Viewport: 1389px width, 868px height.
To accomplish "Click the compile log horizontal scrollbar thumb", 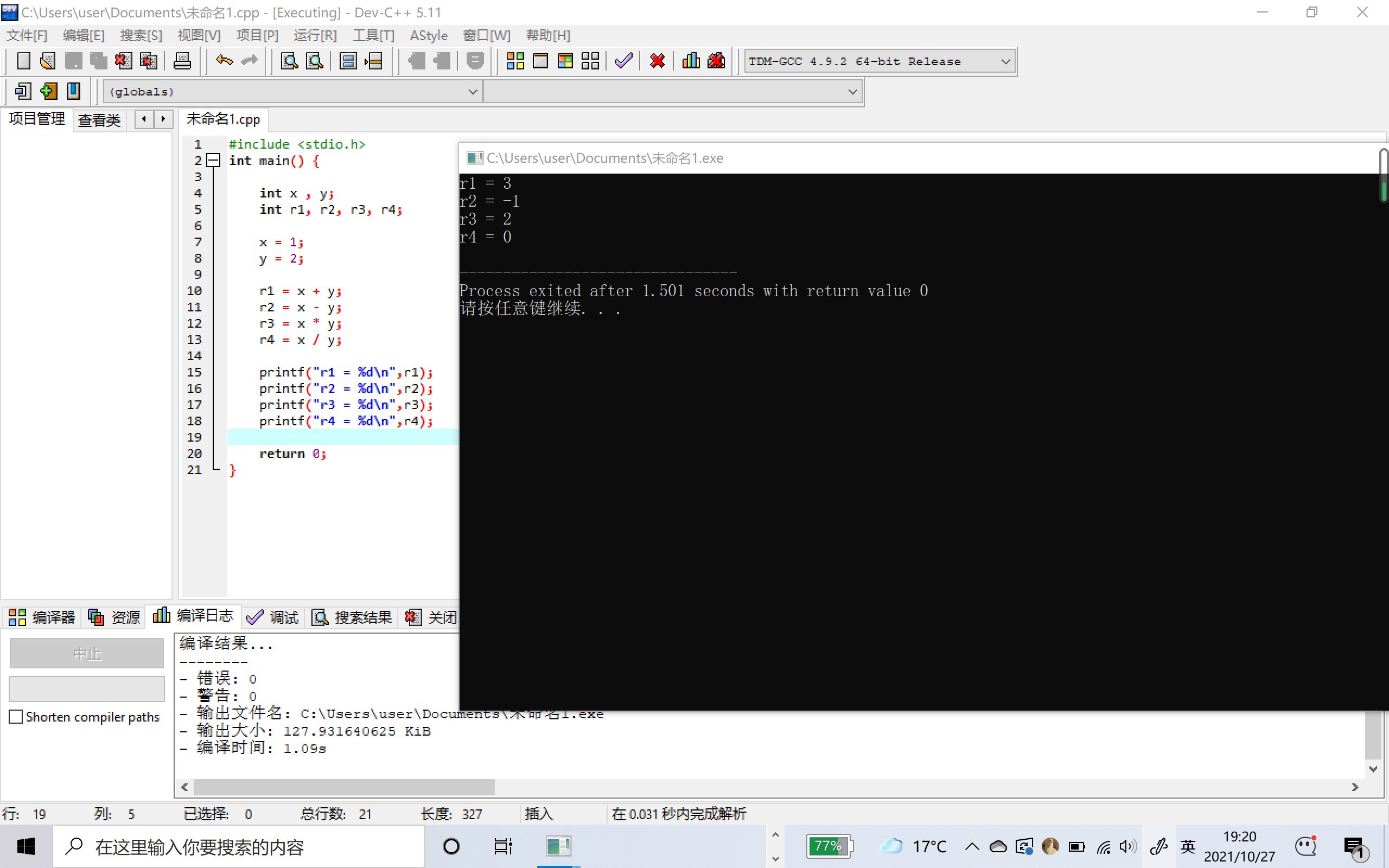I will pos(345,787).
